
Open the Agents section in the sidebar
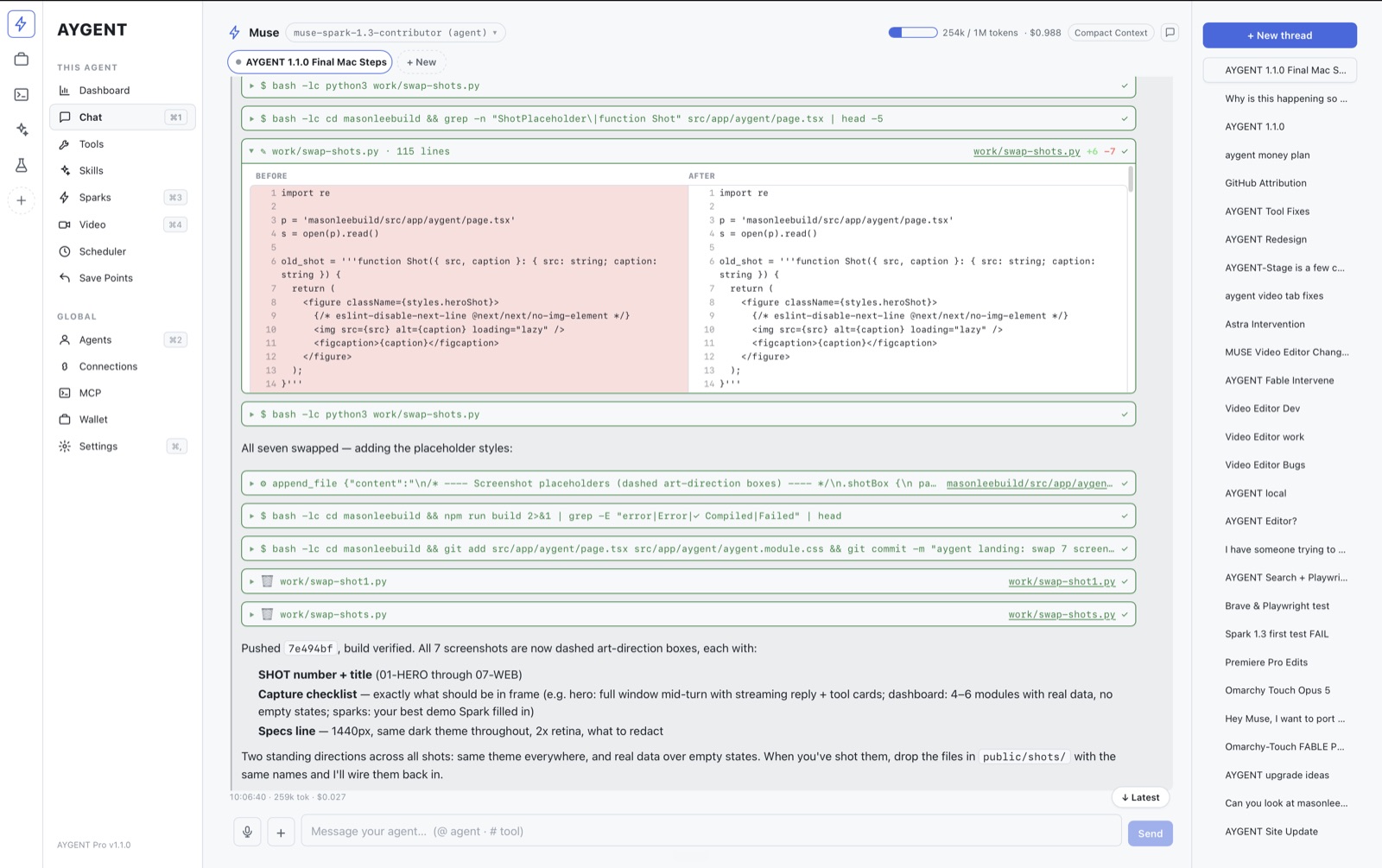click(x=123, y=340)
